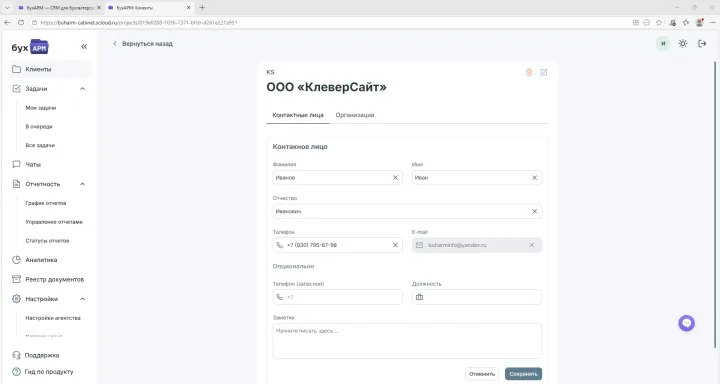This screenshot has height=384, width=720.
Task: Open Аналитика section
Action: click(x=41, y=260)
